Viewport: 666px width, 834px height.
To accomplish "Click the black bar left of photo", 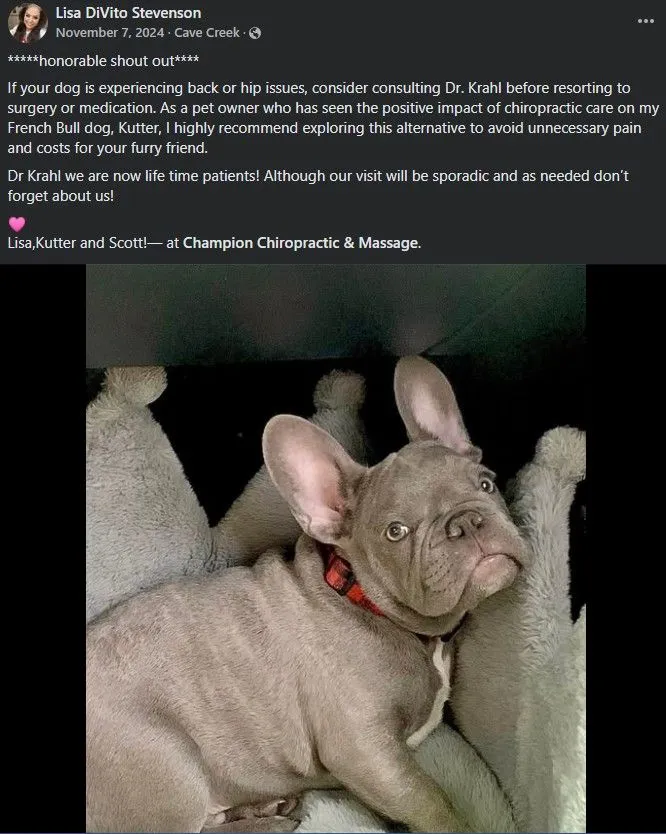I will [43, 548].
